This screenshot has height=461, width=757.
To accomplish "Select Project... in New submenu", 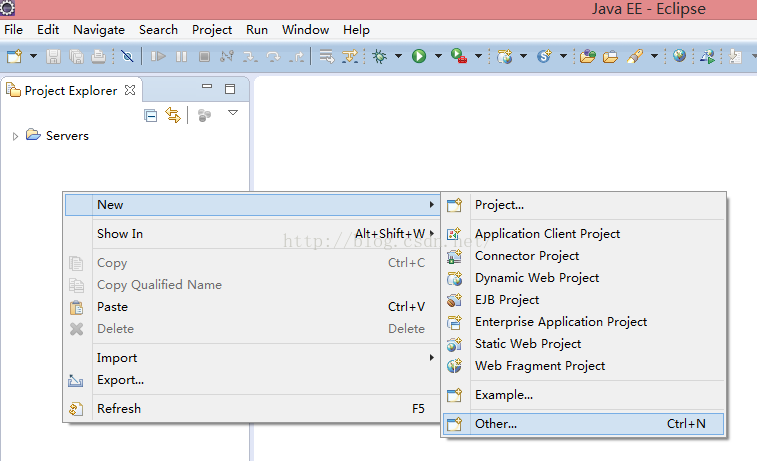I will pos(584,205).
